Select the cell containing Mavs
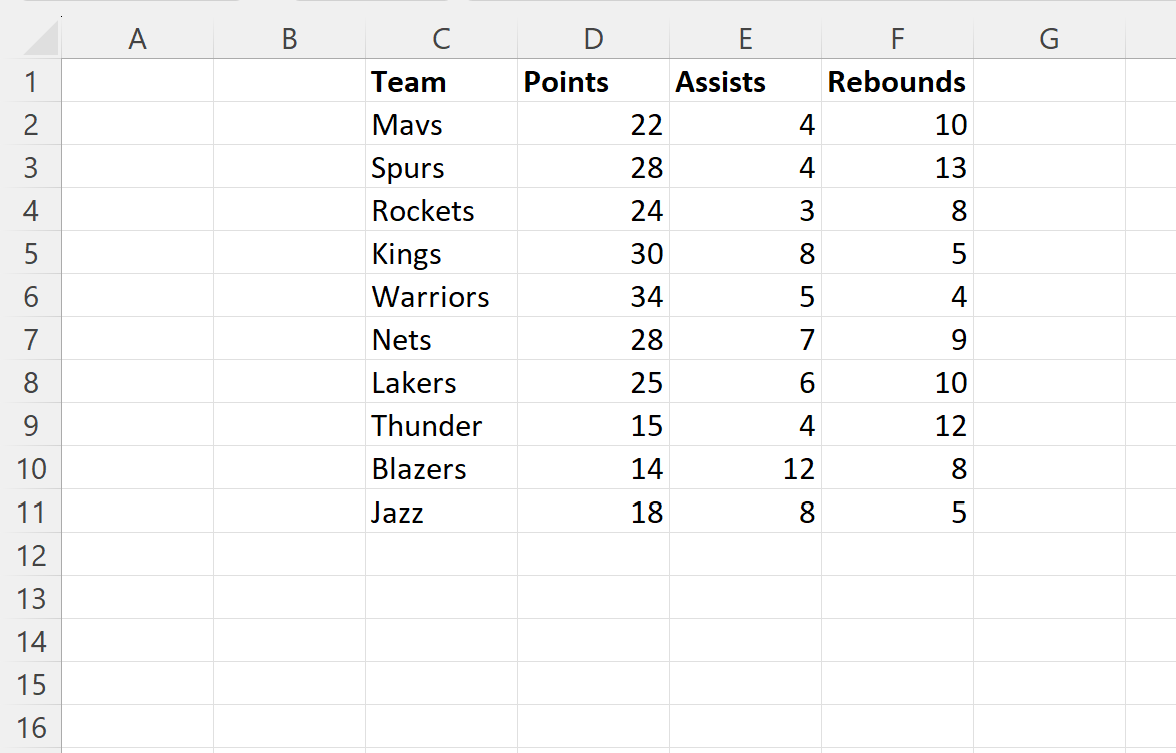This screenshot has width=1176, height=753. (440, 124)
